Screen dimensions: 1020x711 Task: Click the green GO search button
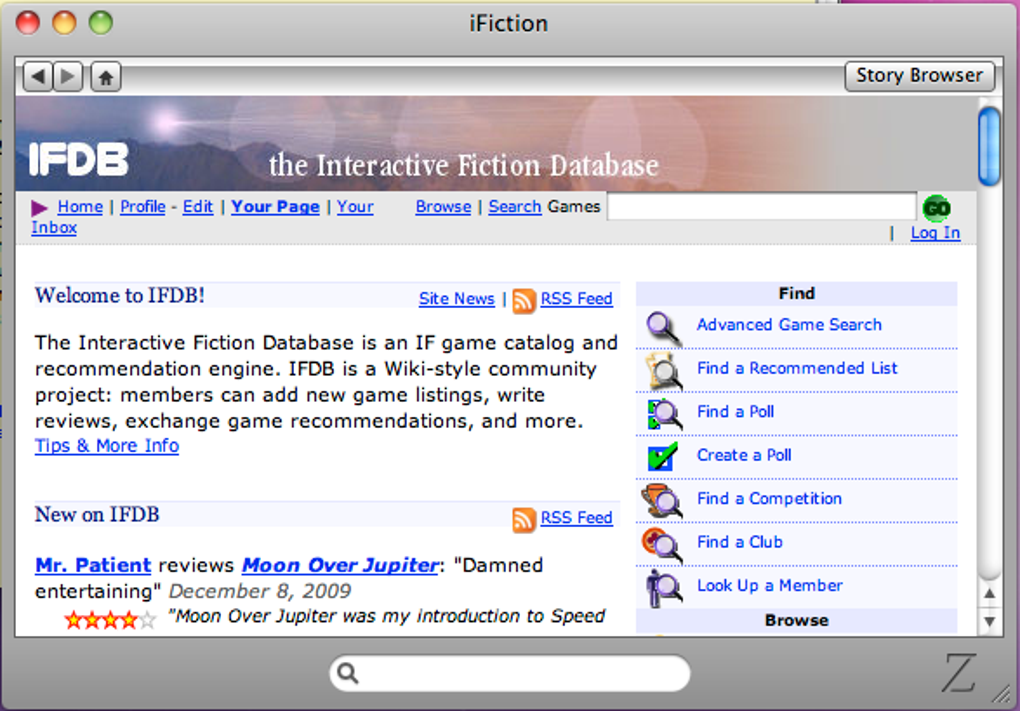[x=936, y=208]
